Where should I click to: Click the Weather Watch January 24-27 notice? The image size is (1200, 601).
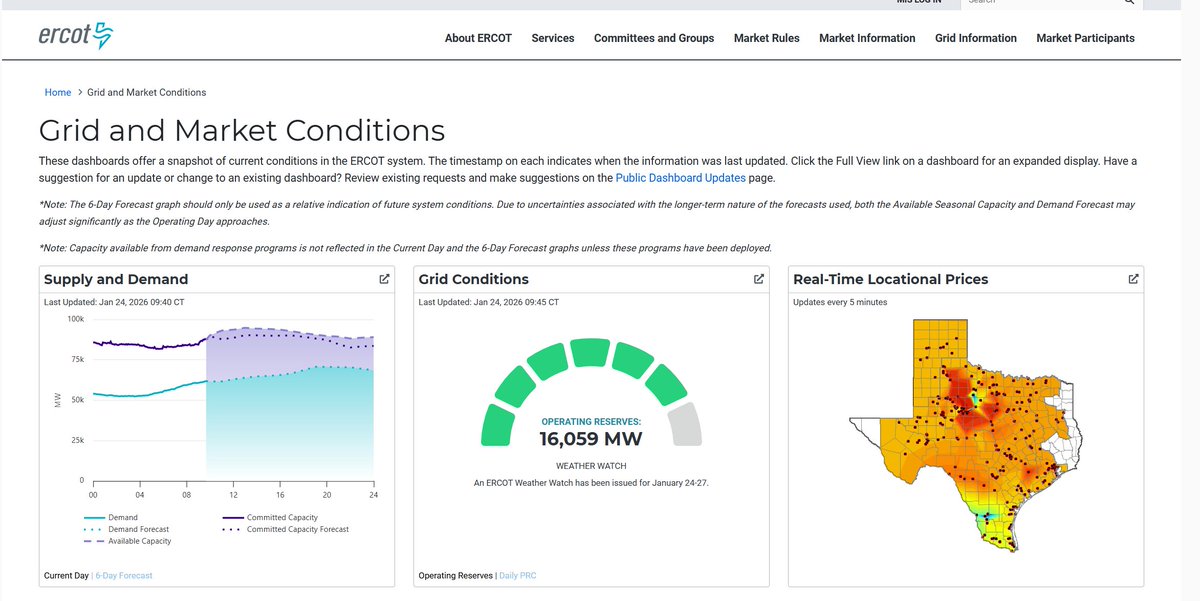point(591,482)
